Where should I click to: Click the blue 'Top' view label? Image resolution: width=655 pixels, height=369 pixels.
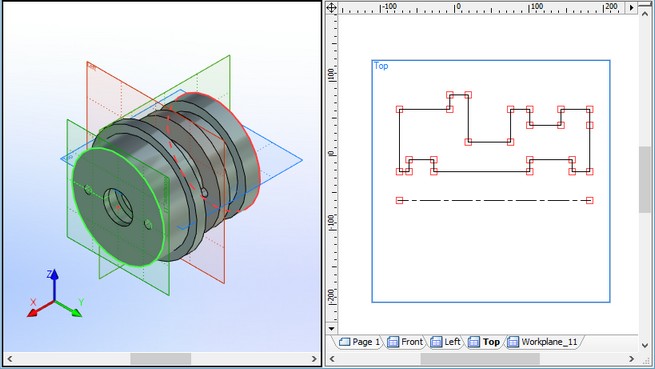pyautogui.click(x=381, y=66)
